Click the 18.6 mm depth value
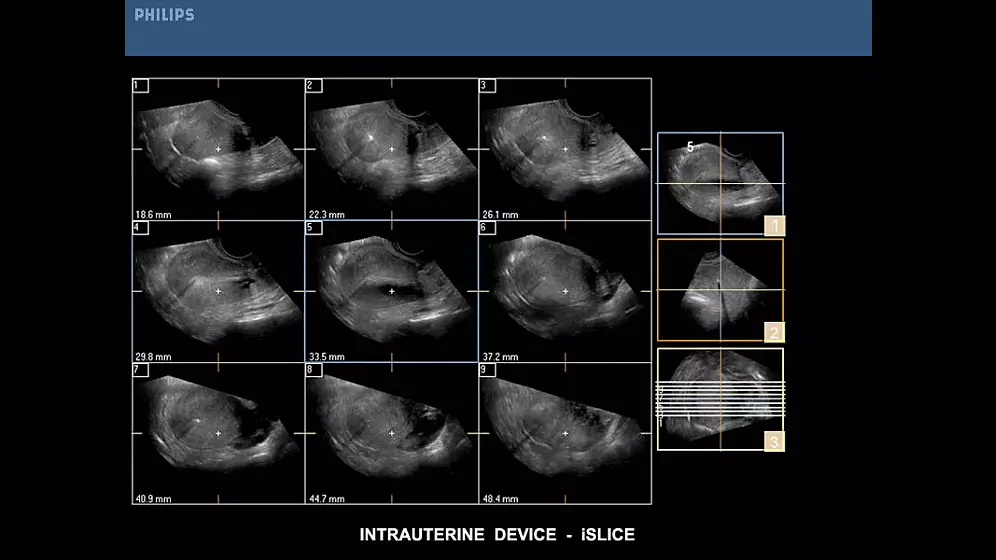 153,215
